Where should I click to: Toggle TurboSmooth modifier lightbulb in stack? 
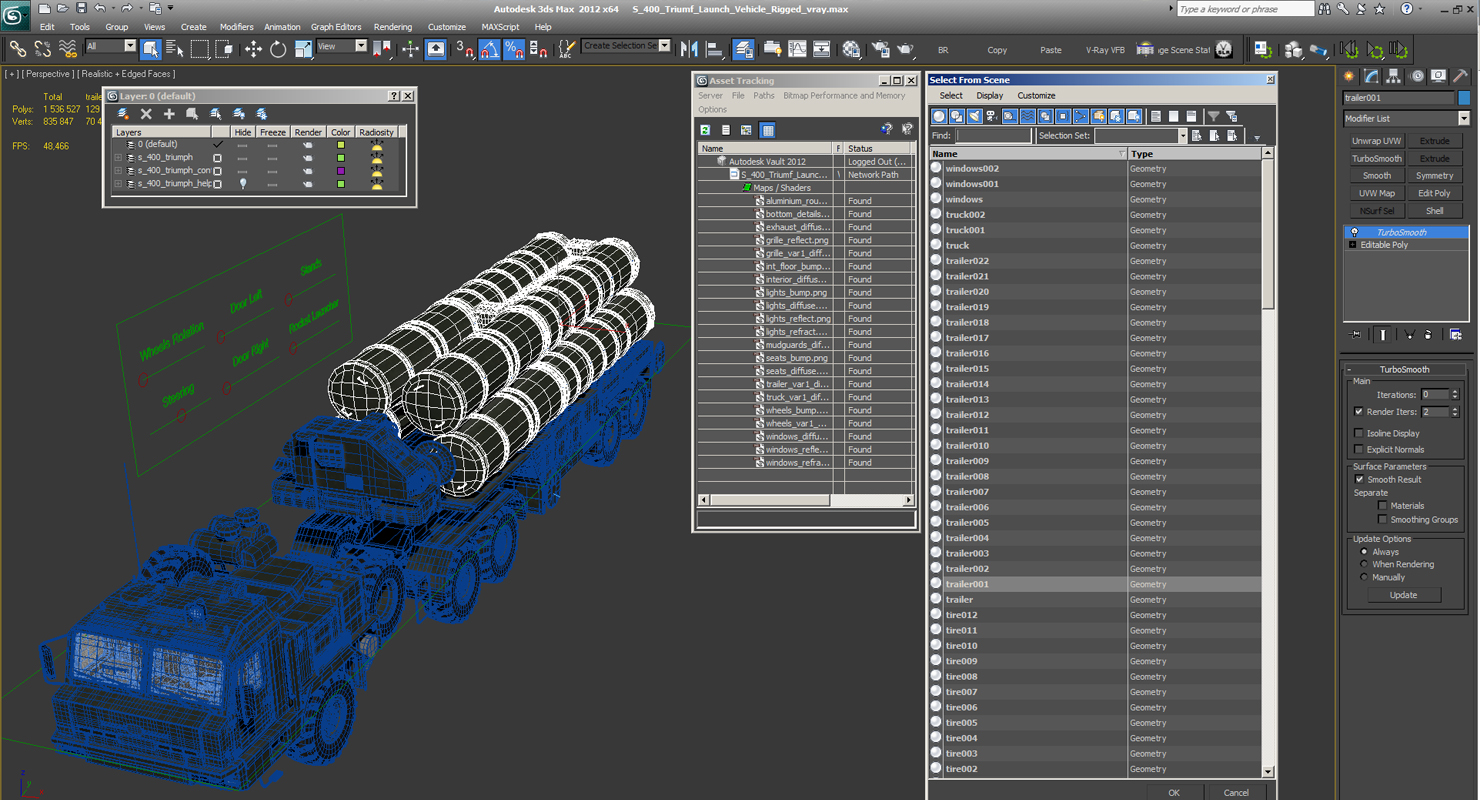(x=1354, y=232)
